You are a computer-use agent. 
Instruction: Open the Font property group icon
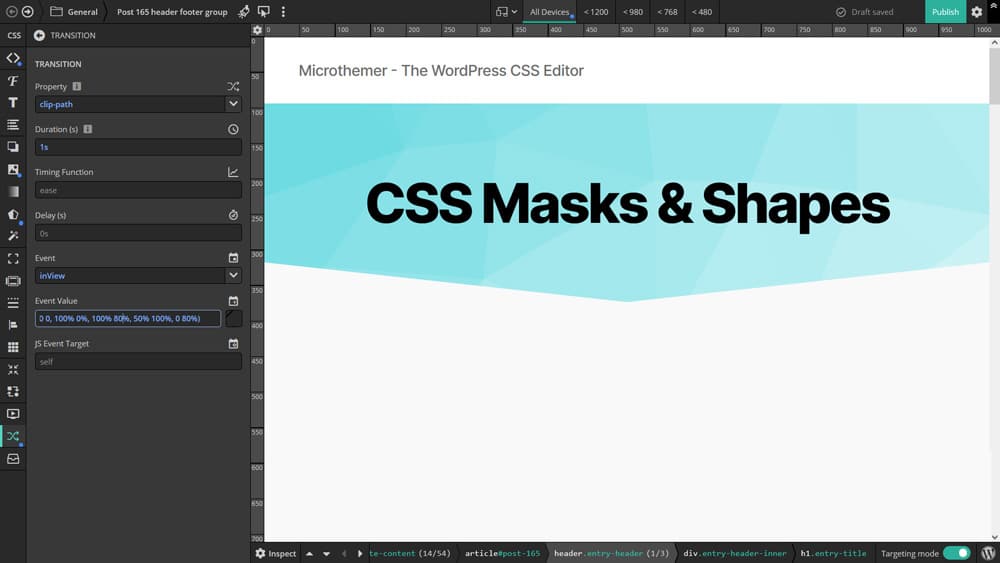[x=13, y=80]
